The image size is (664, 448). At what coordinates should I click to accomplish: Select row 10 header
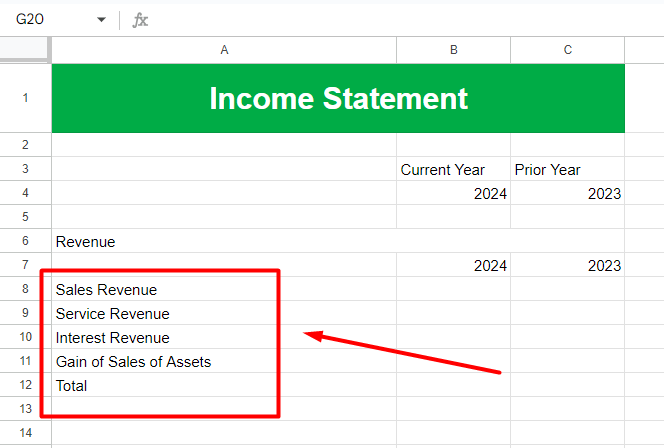pyautogui.click(x=25, y=337)
